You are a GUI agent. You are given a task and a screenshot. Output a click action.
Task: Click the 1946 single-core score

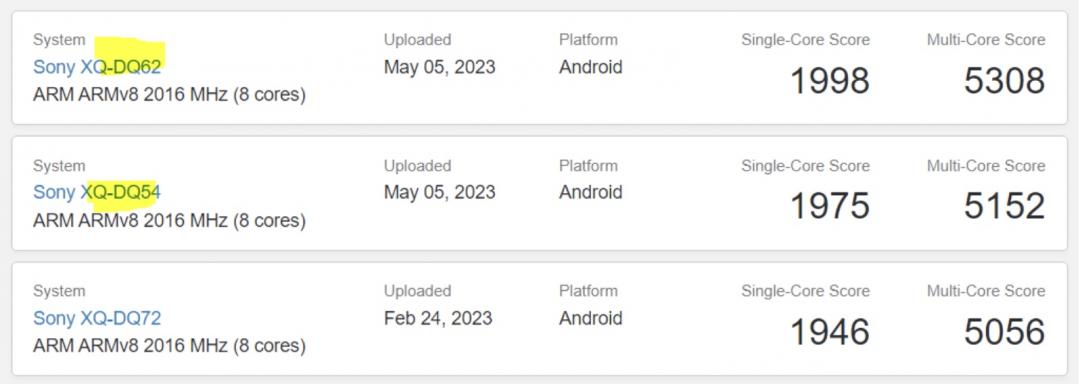829,332
